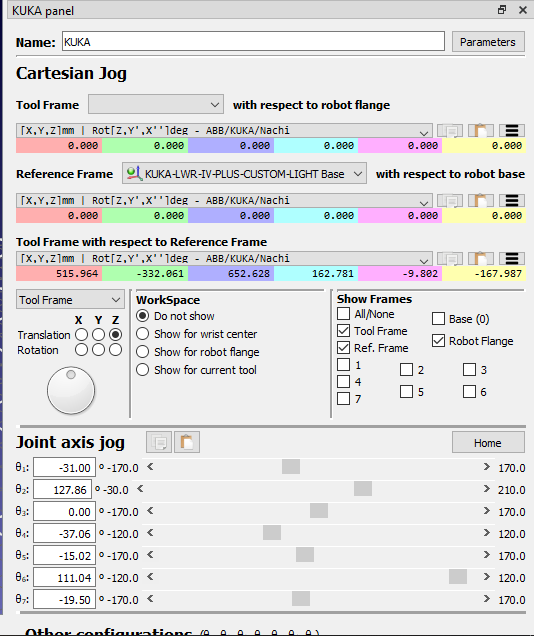Jog θ3 left with the decrease arrow
The width and height of the screenshot is (534, 636).
pyautogui.click(x=150, y=511)
